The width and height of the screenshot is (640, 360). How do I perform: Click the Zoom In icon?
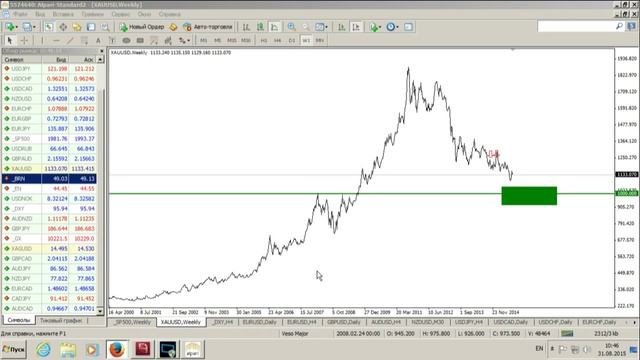click(291, 27)
